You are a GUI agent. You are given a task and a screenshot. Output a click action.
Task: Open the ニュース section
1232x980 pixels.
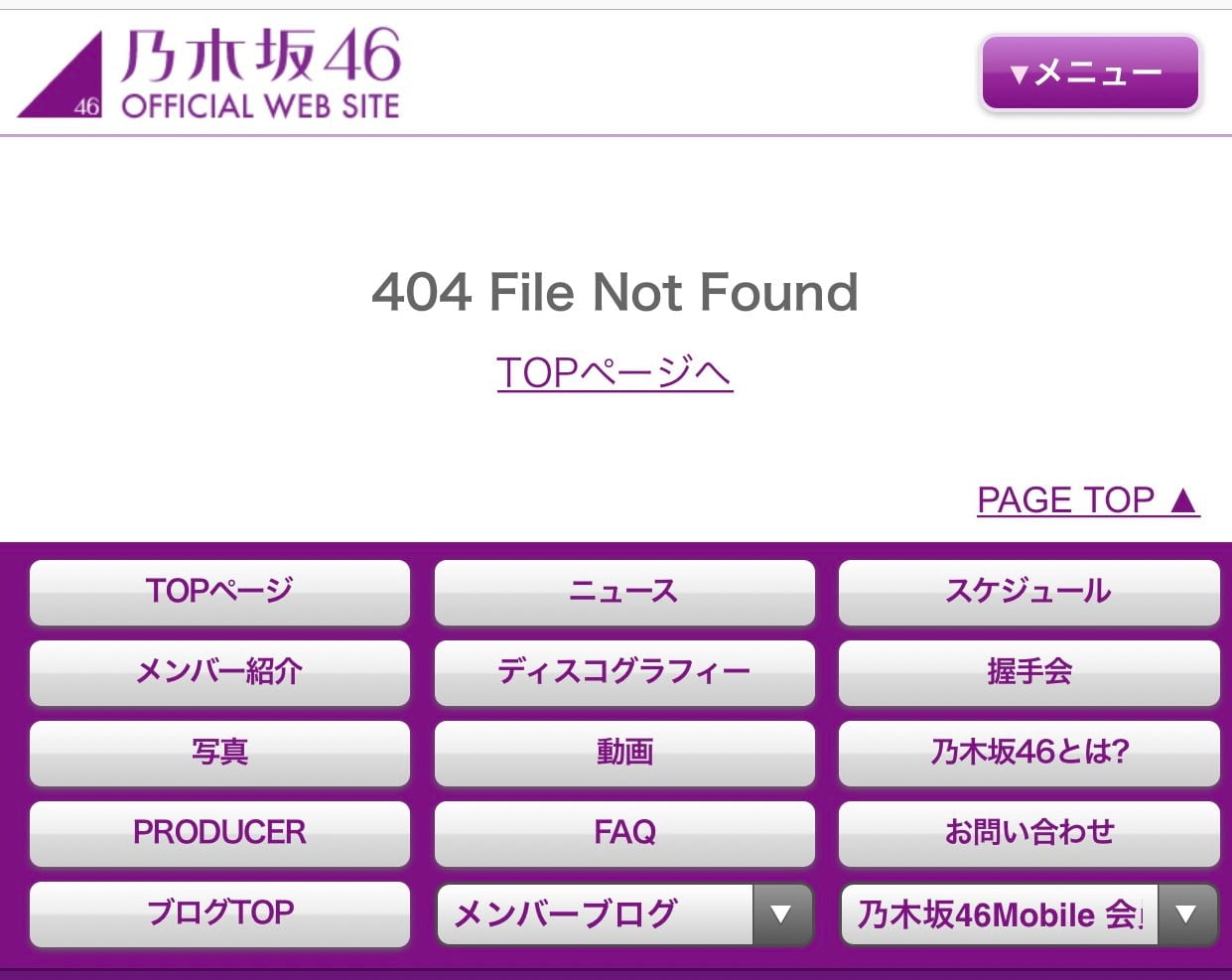coord(624,592)
